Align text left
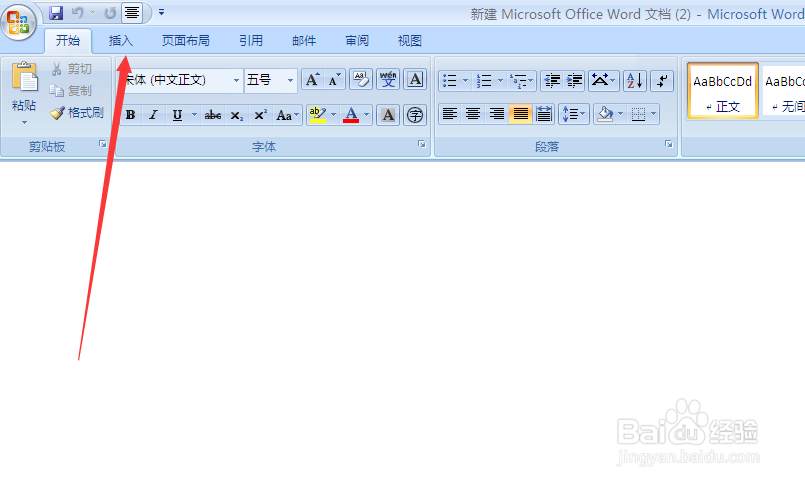Viewport: 805px width, 485px height. (x=450, y=114)
